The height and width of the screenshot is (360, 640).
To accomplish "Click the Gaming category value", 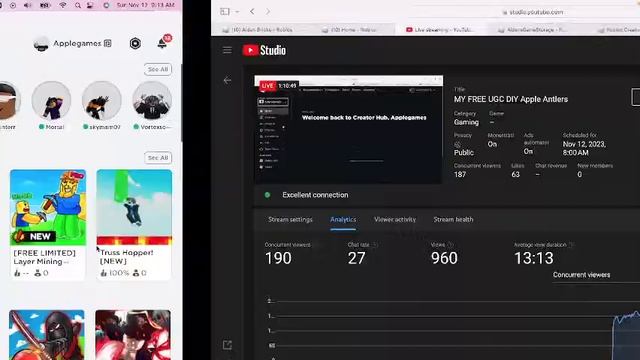I will click(x=466, y=122).
